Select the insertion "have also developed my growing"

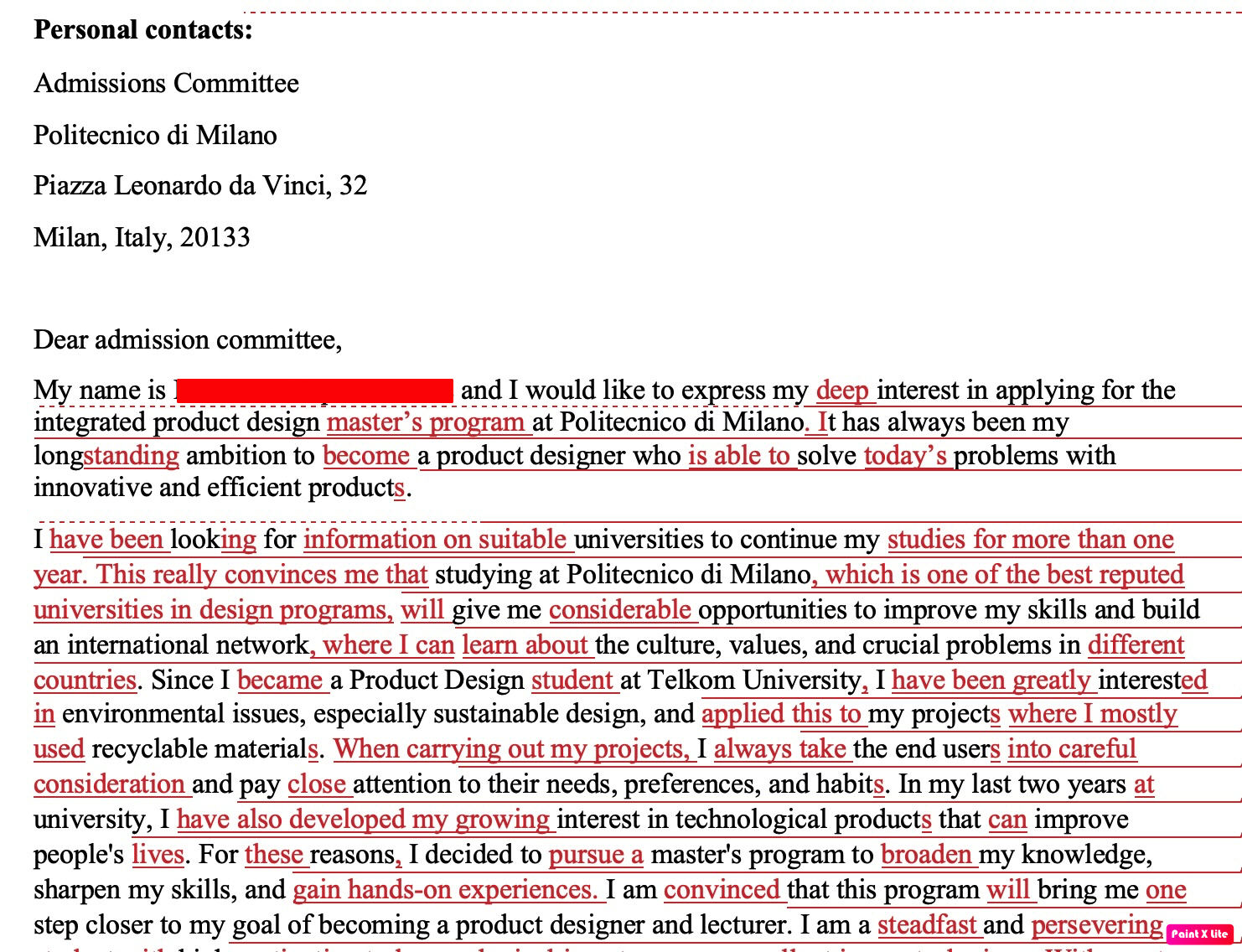pyautogui.click(x=365, y=819)
